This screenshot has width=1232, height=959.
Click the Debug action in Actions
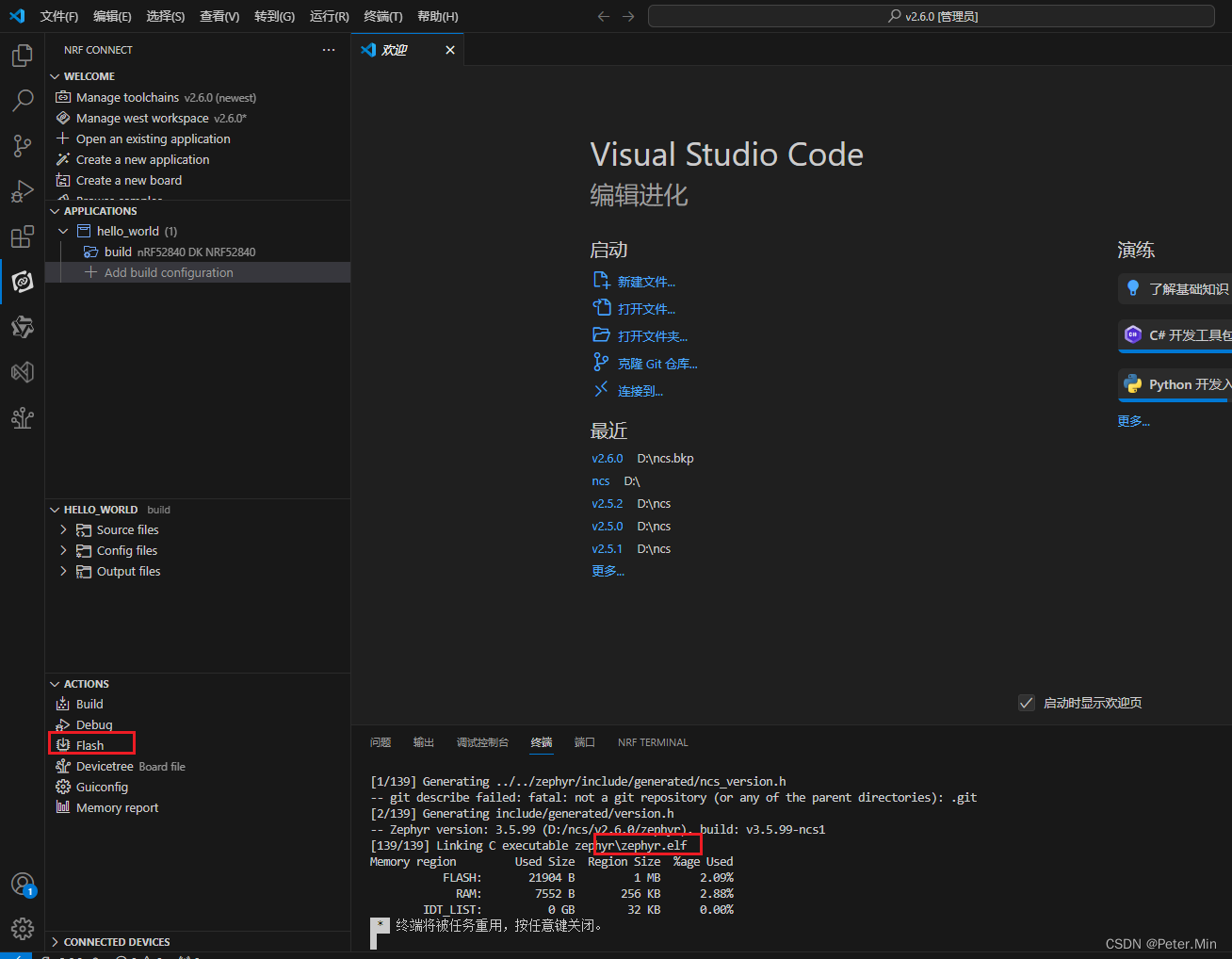(x=94, y=724)
